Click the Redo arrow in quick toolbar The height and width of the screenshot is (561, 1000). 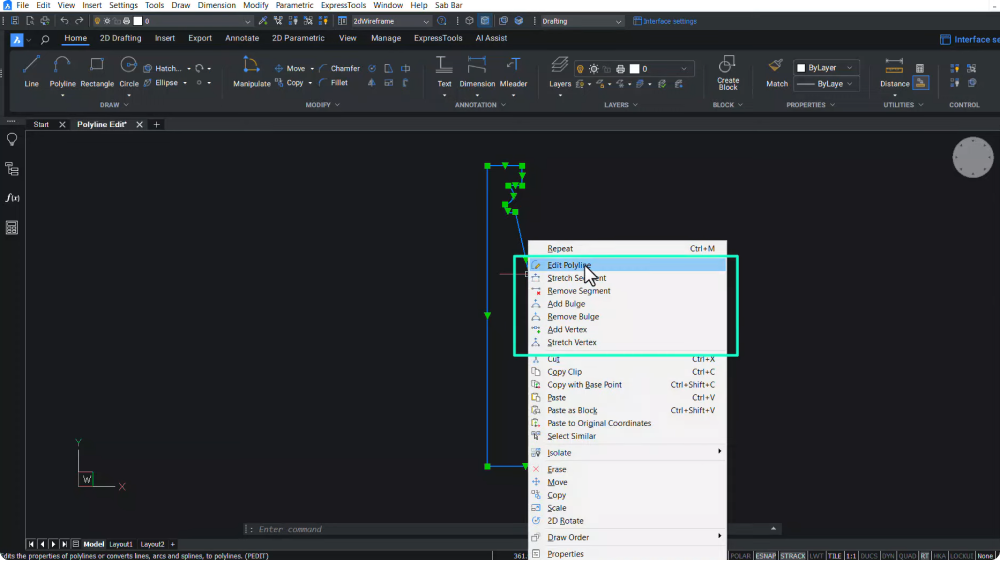click(79, 21)
